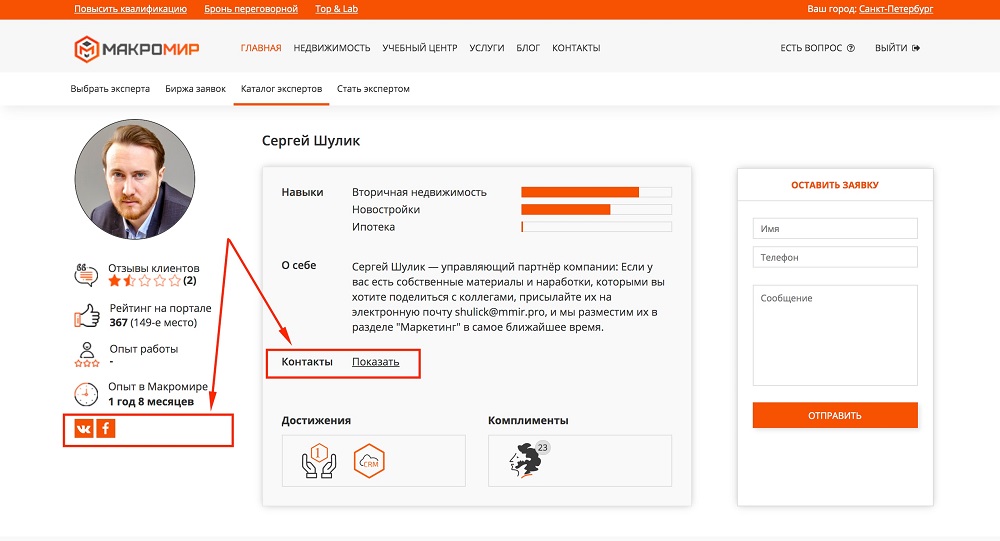Click the Комплименты section heading
The height and width of the screenshot is (541, 1000).
click(528, 420)
